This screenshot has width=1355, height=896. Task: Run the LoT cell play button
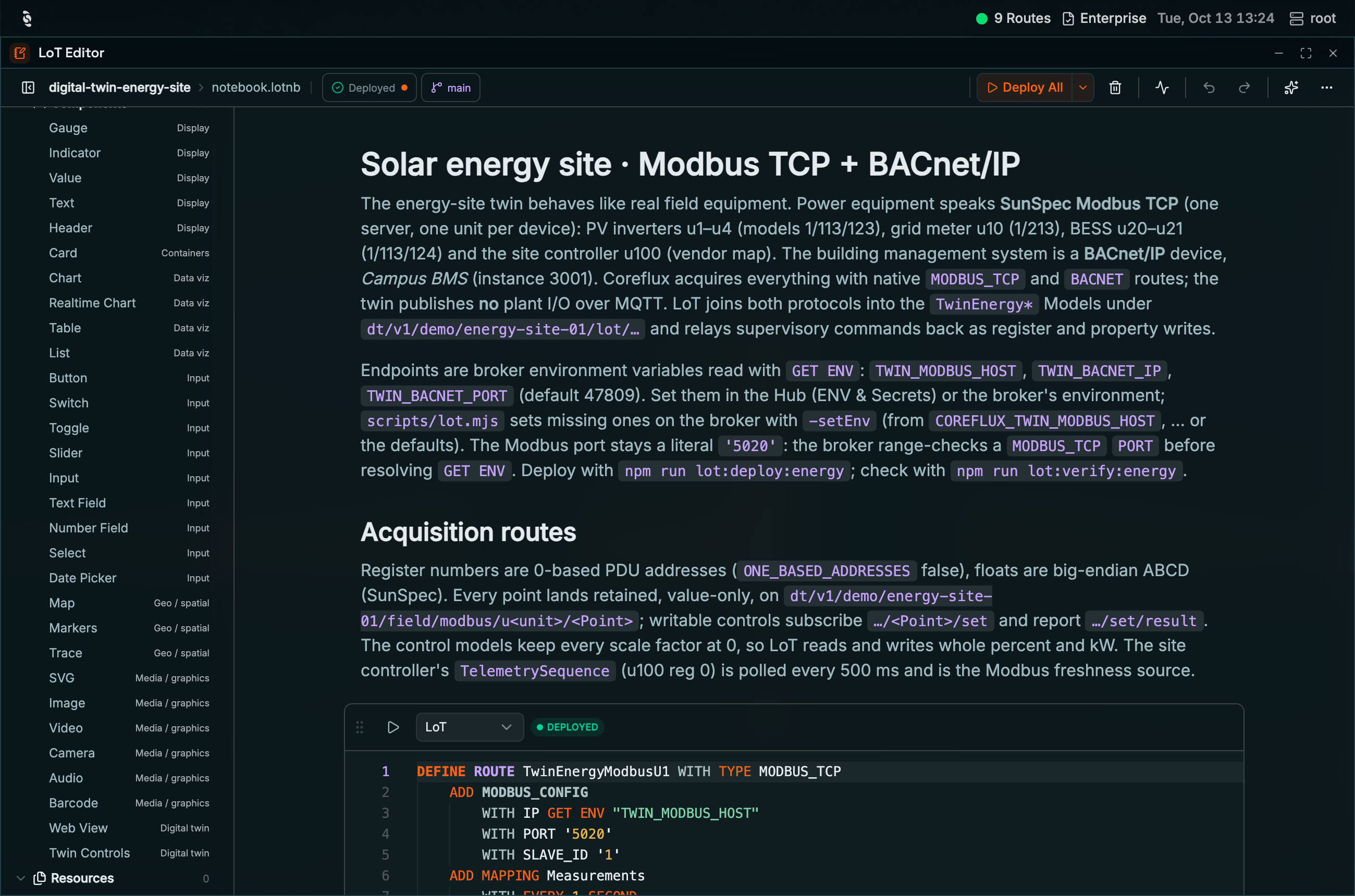(393, 727)
